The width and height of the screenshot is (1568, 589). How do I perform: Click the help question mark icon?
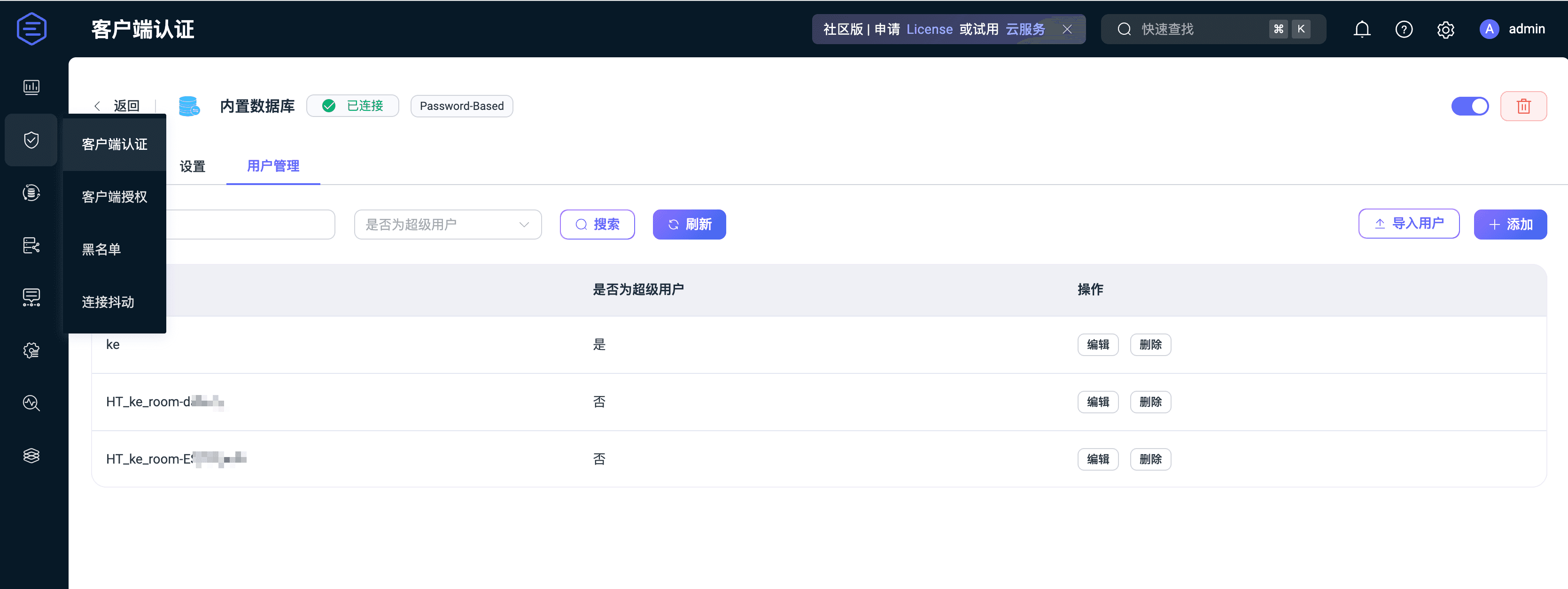[1404, 29]
